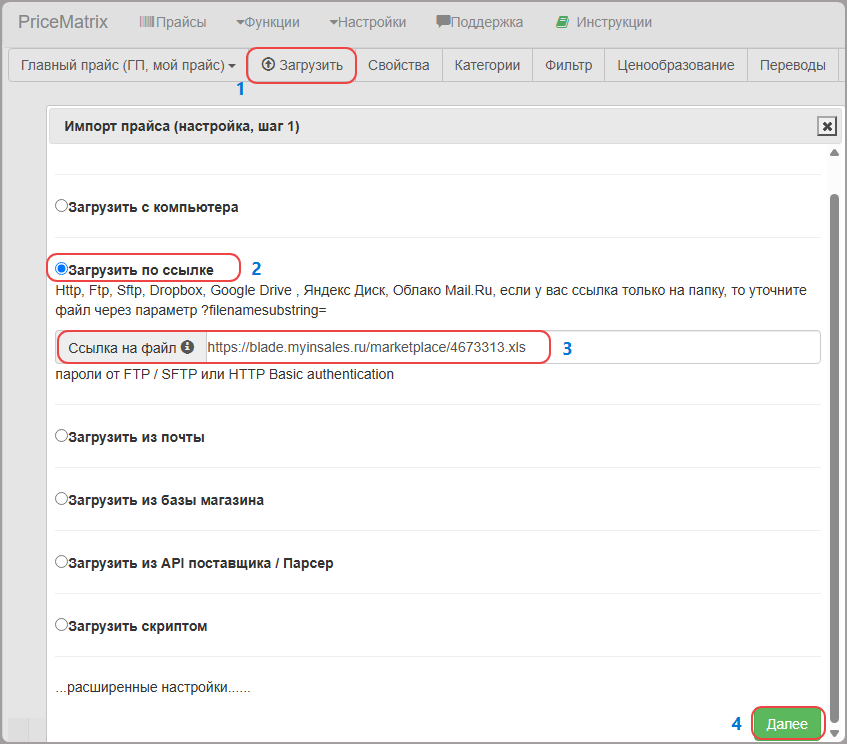Image resolution: width=847 pixels, height=744 pixels.
Task: Switch to the Ценообразование tab
Action: pyautogui.click(x=675, y=65)
